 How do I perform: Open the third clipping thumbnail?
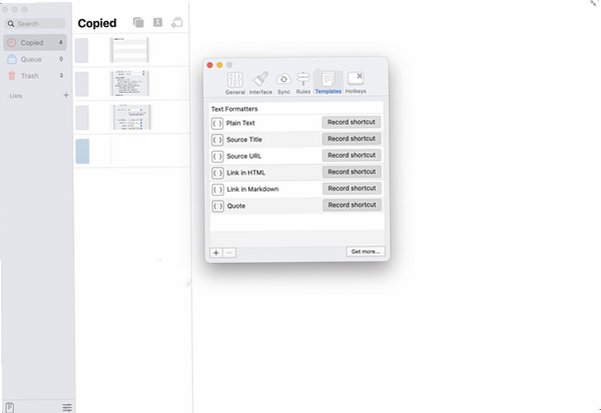click(131, 117)
